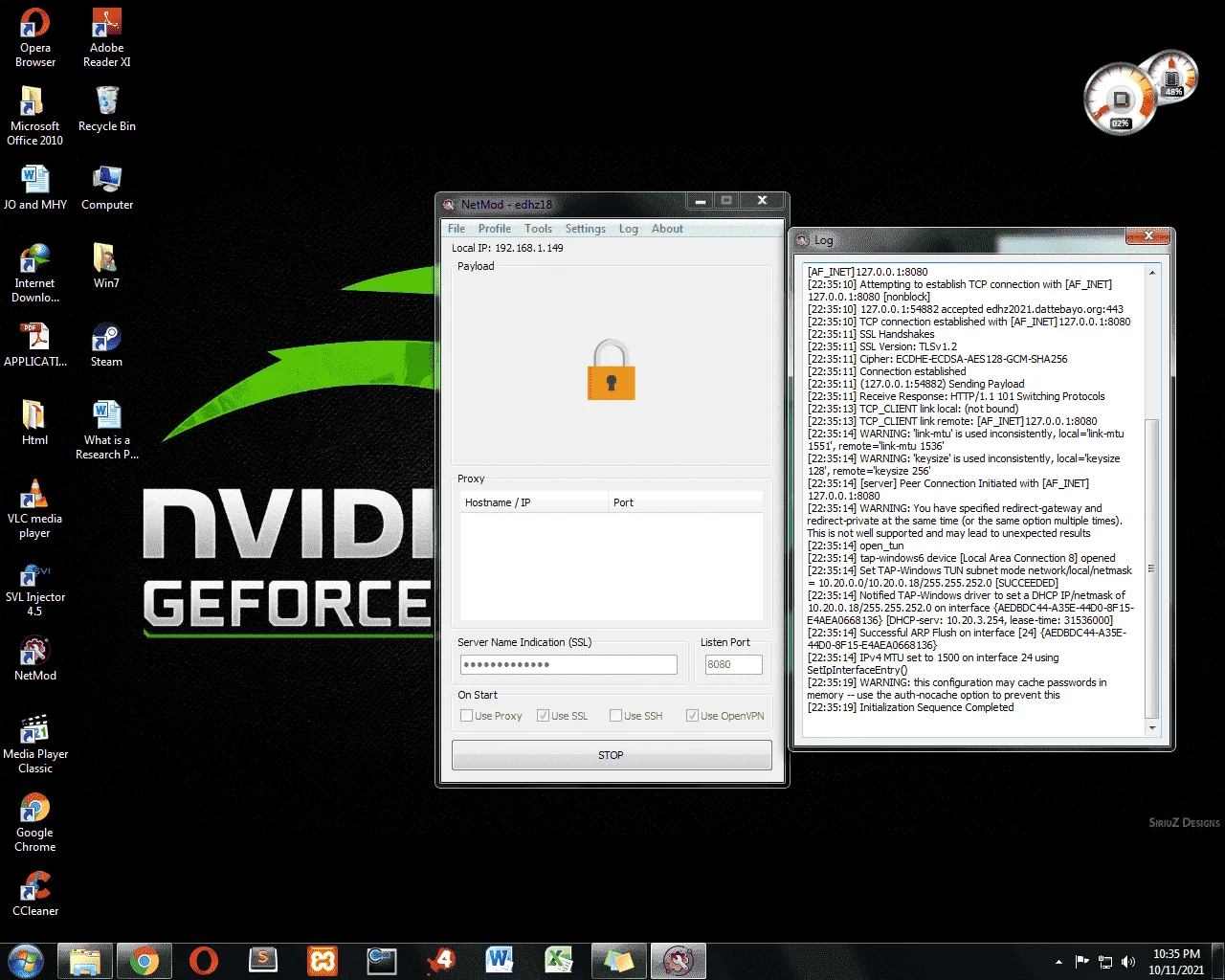Click the Log window vertical scrollbar thumb
The height and width of the screenshot is (980, 1225).
[1152, 568]
